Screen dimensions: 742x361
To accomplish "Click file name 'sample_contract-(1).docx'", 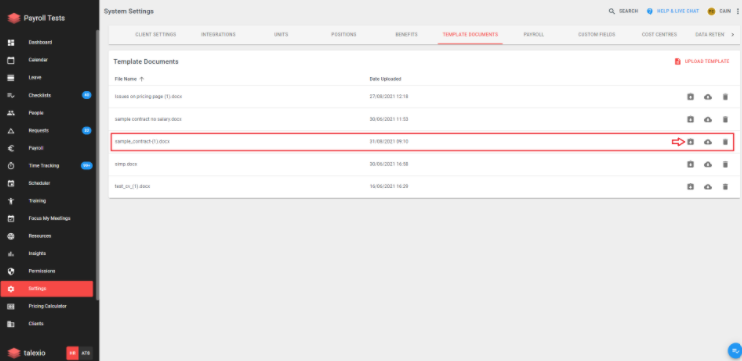I will click(x=142, y=141).
